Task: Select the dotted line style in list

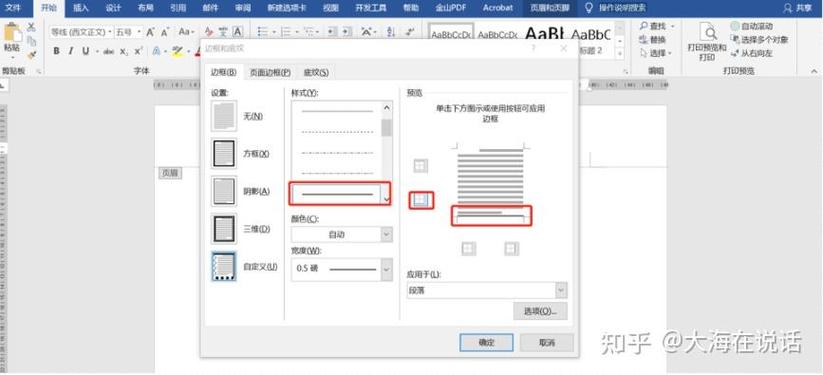Action: tap(337, 132)
